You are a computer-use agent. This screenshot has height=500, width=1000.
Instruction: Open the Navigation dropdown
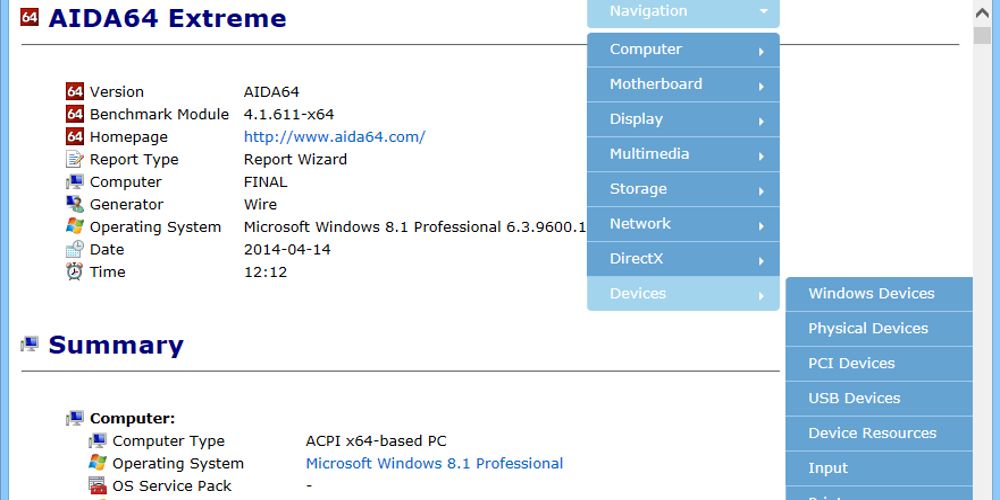pos(683,11)
